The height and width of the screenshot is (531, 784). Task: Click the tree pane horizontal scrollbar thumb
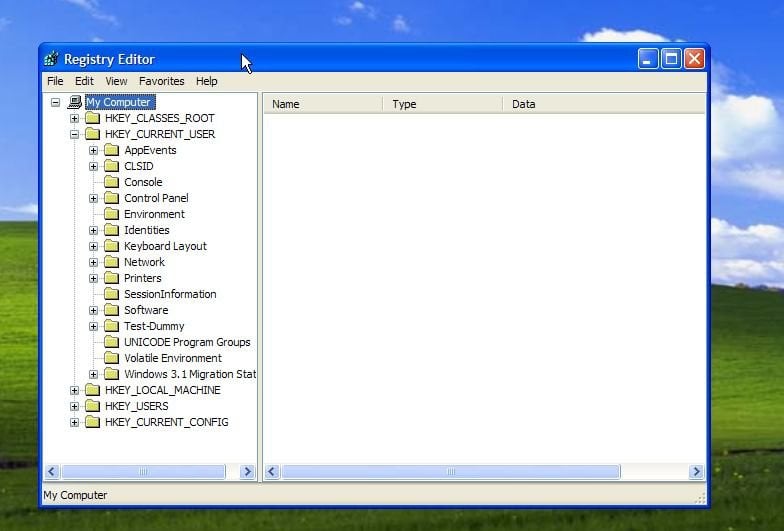(144, 472)
